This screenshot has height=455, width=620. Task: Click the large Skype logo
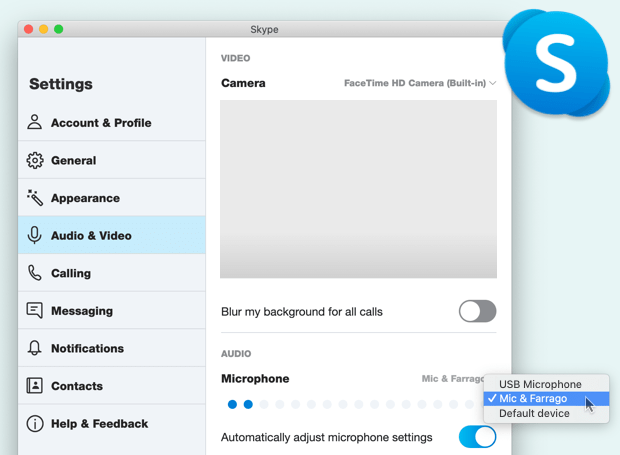[x=556, y=63]
